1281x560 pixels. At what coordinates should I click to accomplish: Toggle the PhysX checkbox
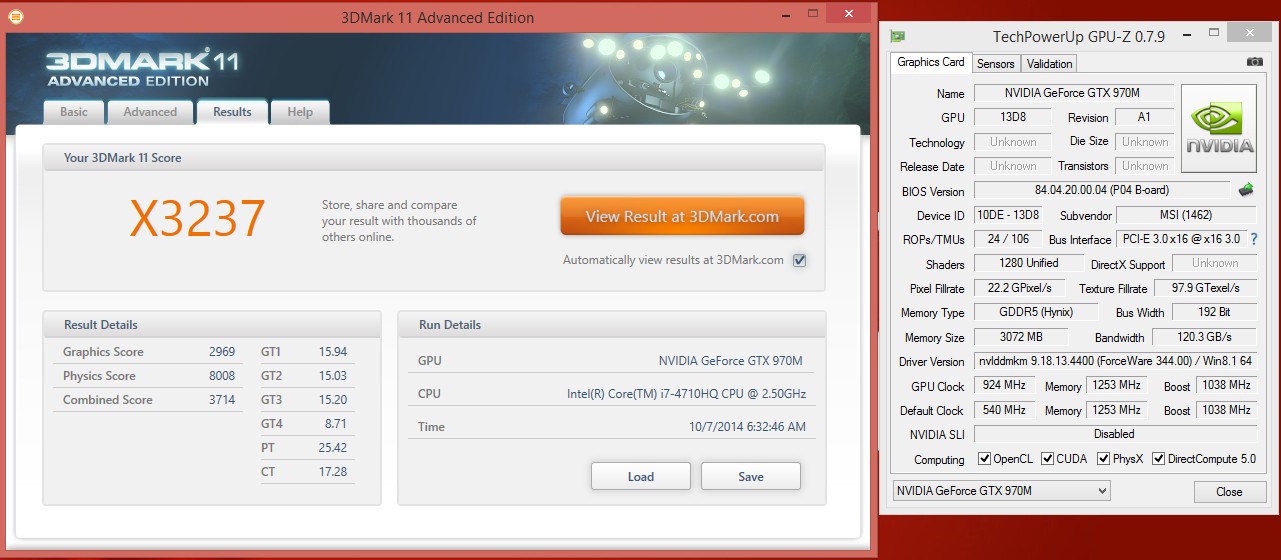coord(1104,459)
